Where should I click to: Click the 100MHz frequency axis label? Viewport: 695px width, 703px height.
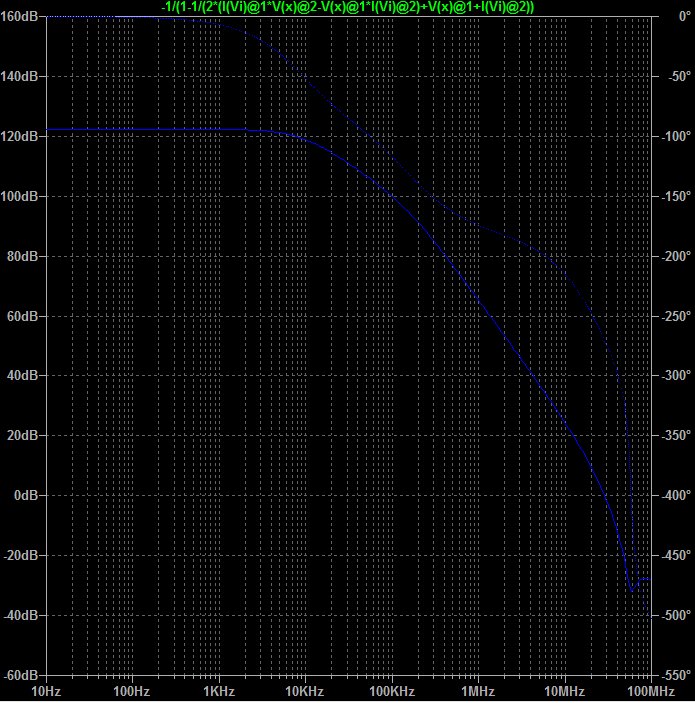[651, 691]
